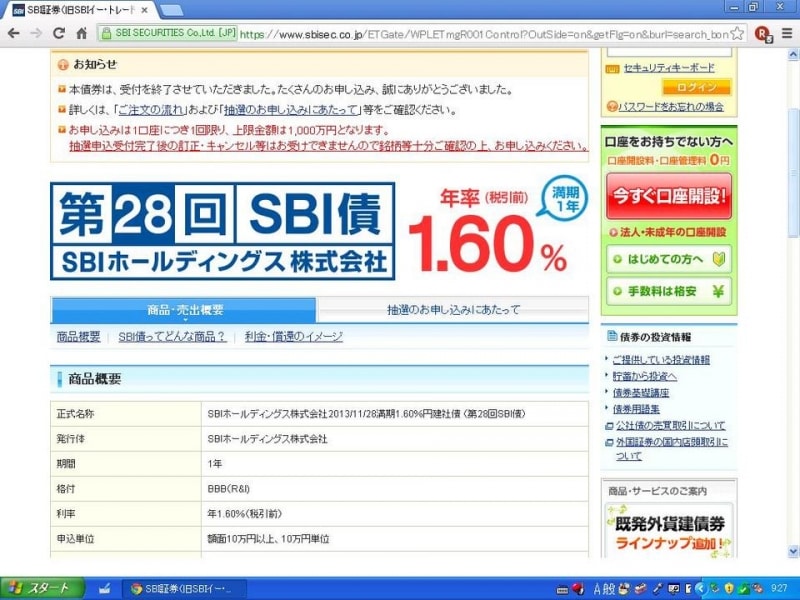Open the 抽選のお申し込みにあたって link in the notice
Screen dimensions: 800x600
291,110
